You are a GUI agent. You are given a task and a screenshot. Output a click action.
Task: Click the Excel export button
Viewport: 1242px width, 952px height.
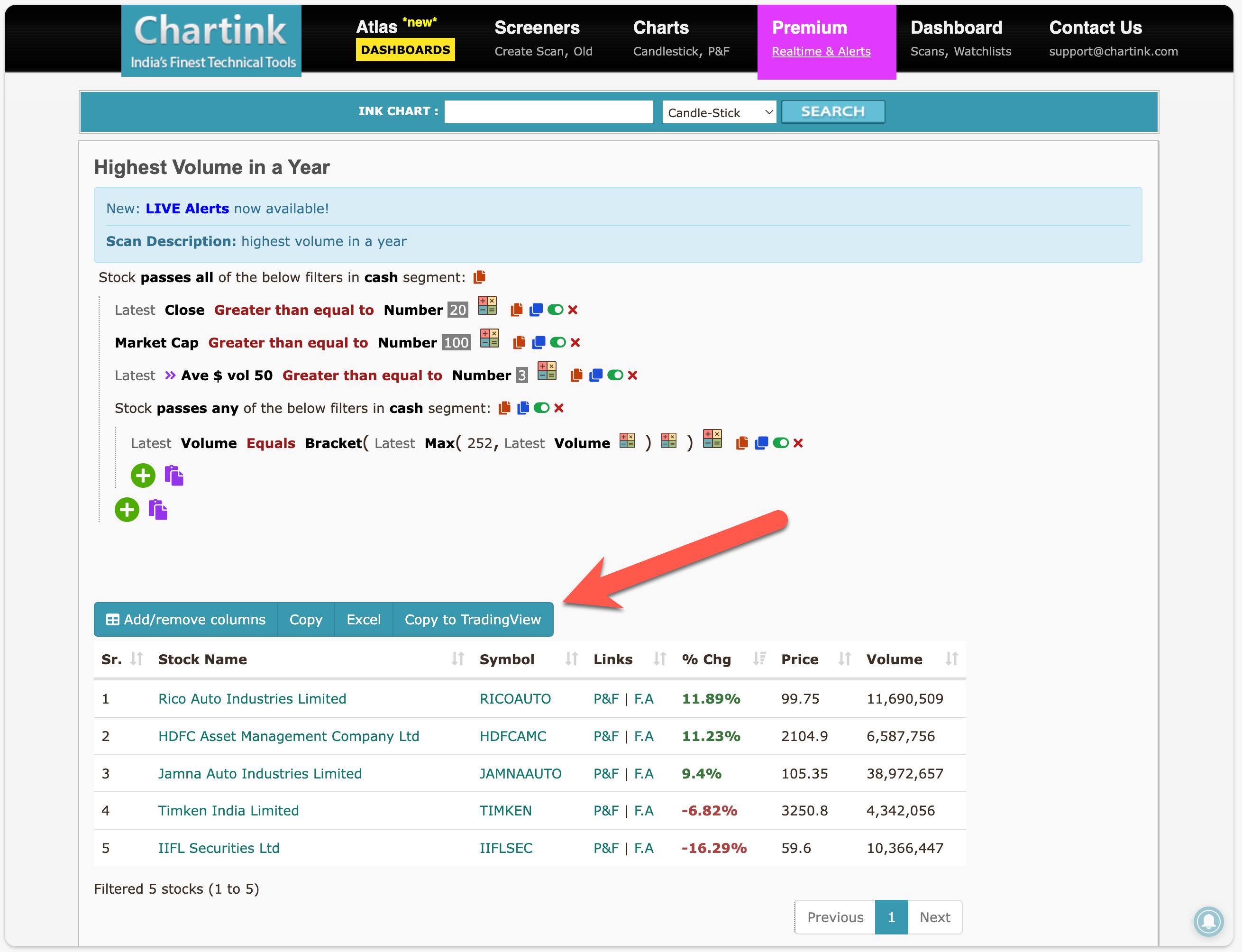pos(364,618)
